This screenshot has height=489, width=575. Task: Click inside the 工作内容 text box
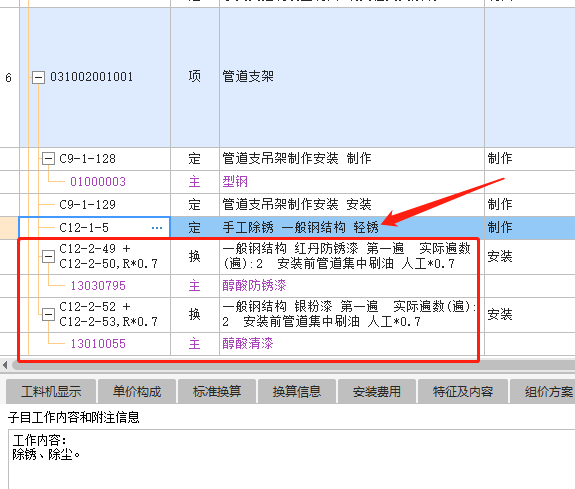[x=292, y=460]
